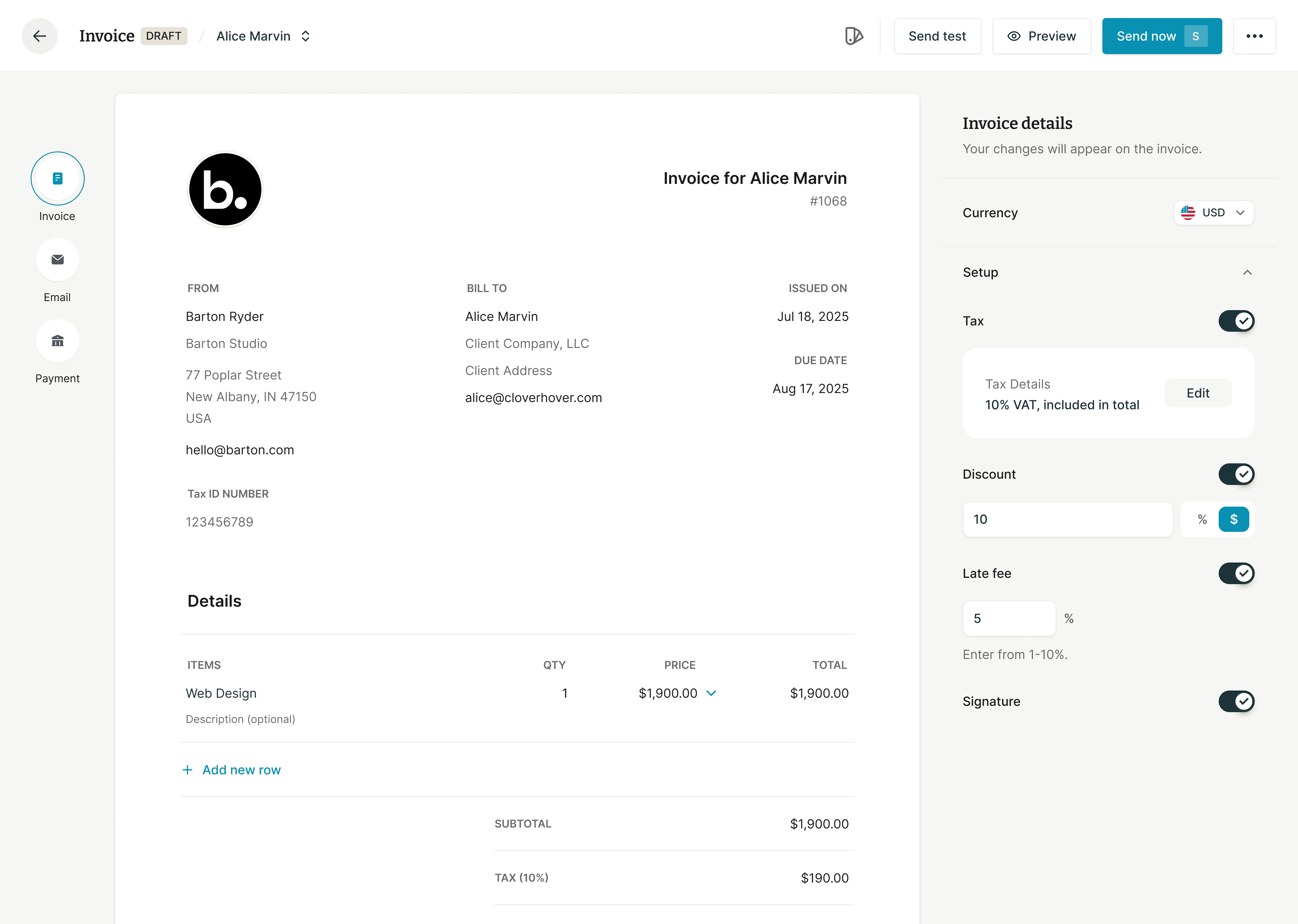Click Send now button
Viewport: 1298px width, 924px height.
[1162, 36]
